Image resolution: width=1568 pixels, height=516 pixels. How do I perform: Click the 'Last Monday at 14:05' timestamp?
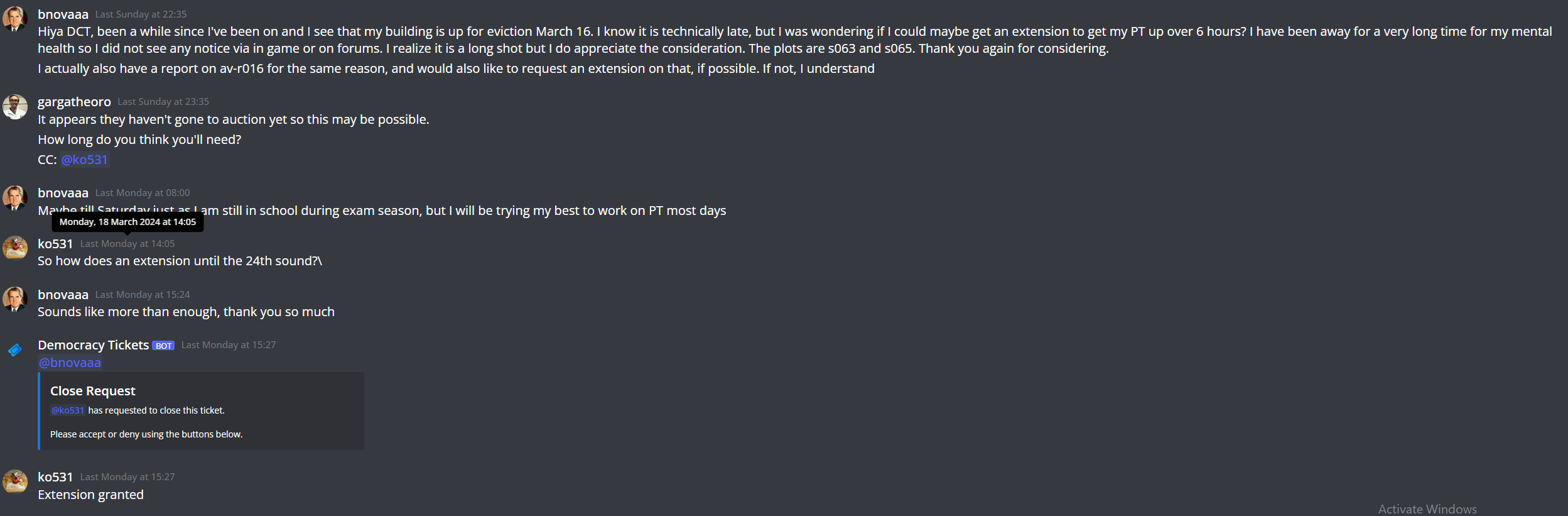coord(127,244)
